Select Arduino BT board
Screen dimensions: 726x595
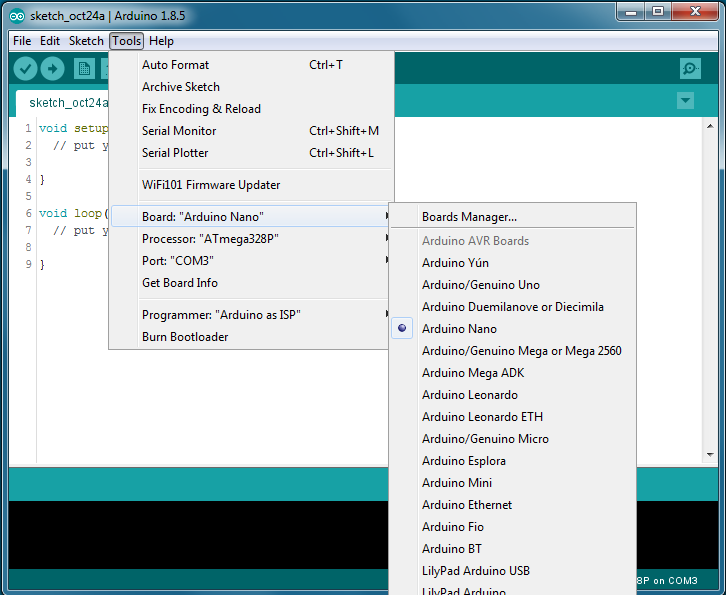pos(513,549)
